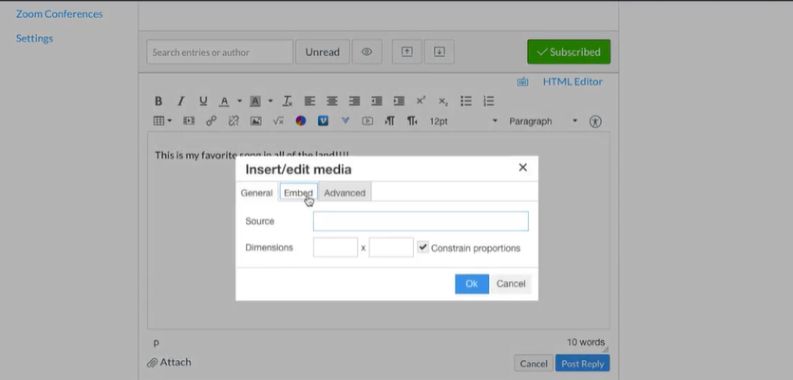The width and height of the screenshot is (793, 380).
Task: Open the background color dropdown arrow
Action: (x=270, y=101)
